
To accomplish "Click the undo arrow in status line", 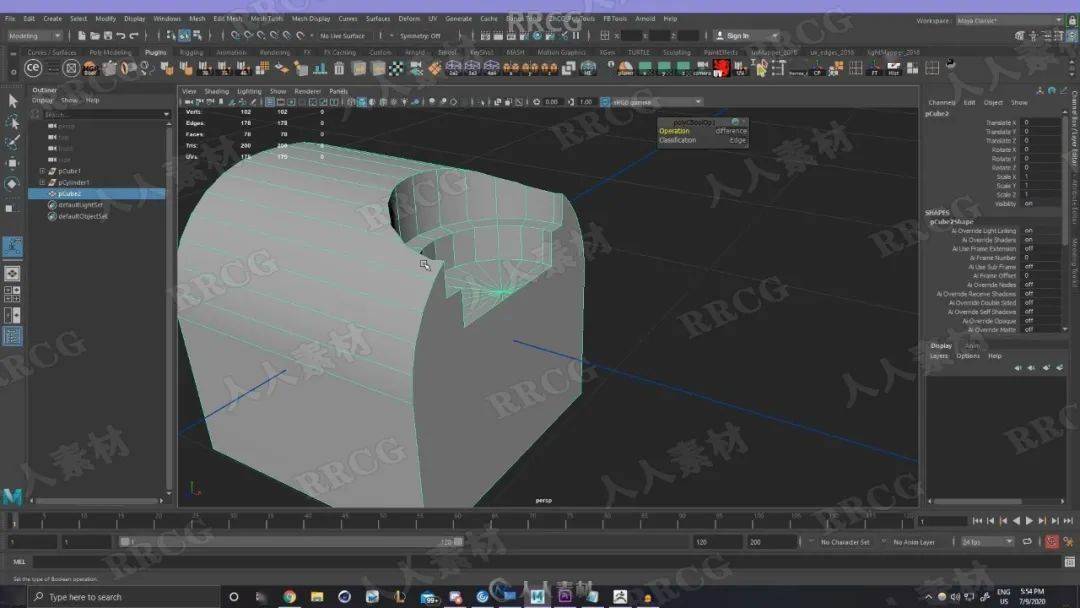I will point(121,36).
